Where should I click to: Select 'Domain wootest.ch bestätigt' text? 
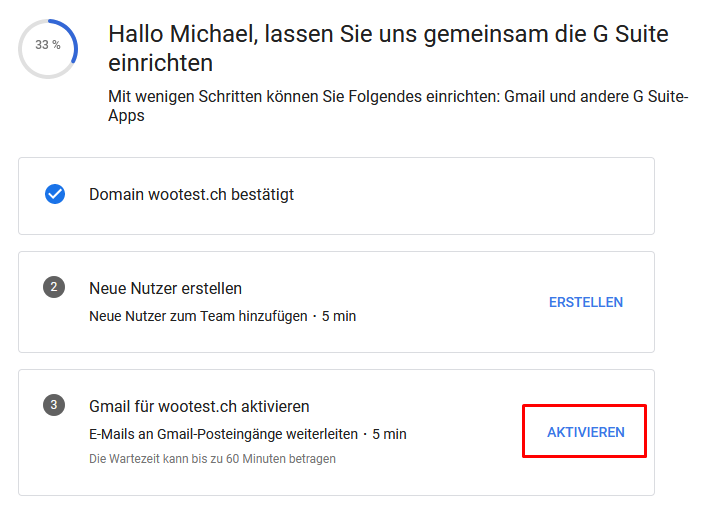[x=191, y=195]
